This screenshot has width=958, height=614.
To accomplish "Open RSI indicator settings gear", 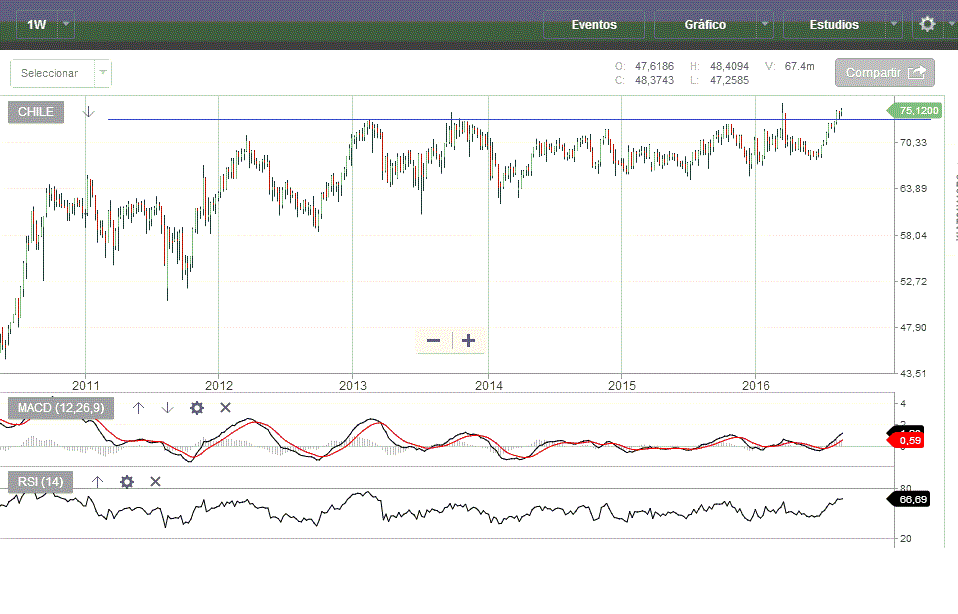I will pos(127,482).
